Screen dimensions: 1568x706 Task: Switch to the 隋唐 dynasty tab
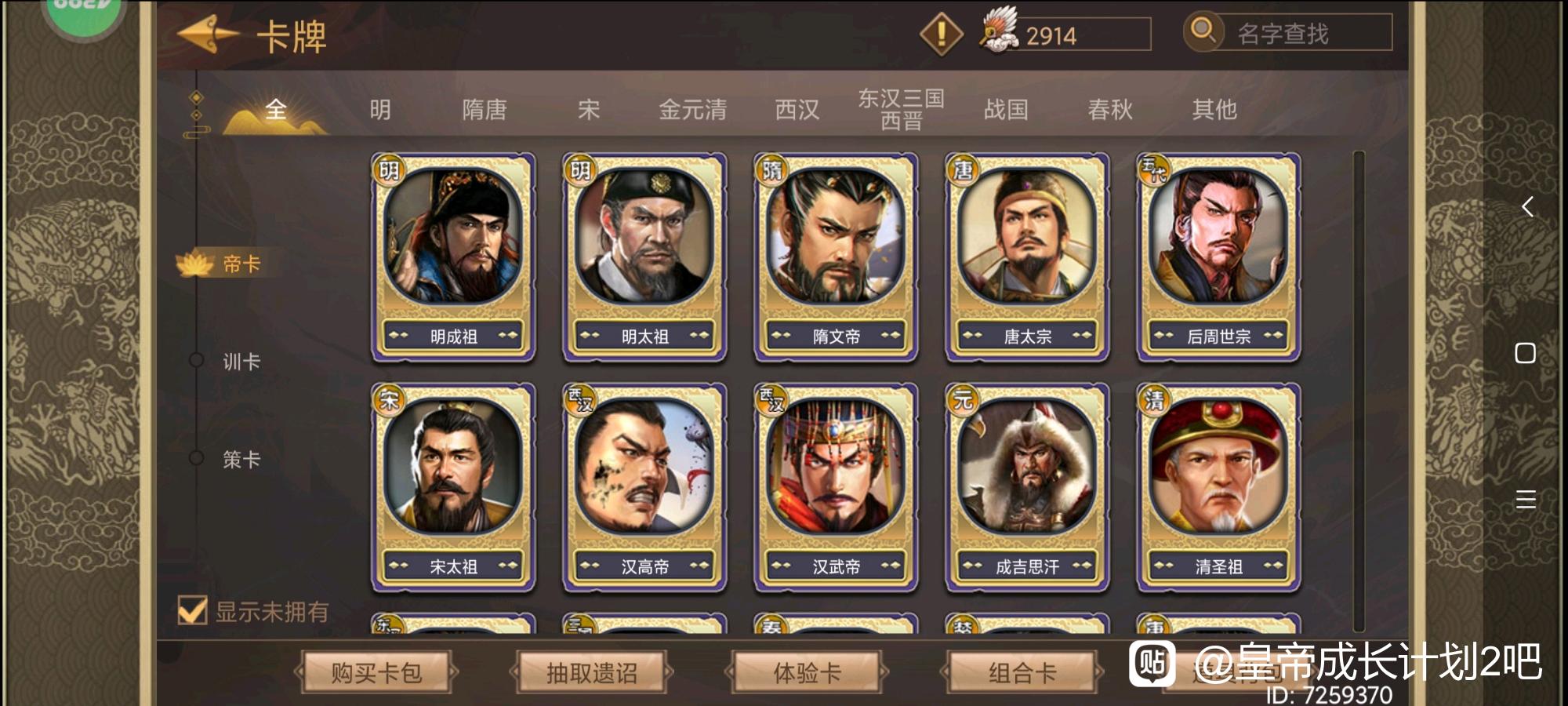[484, 109]
